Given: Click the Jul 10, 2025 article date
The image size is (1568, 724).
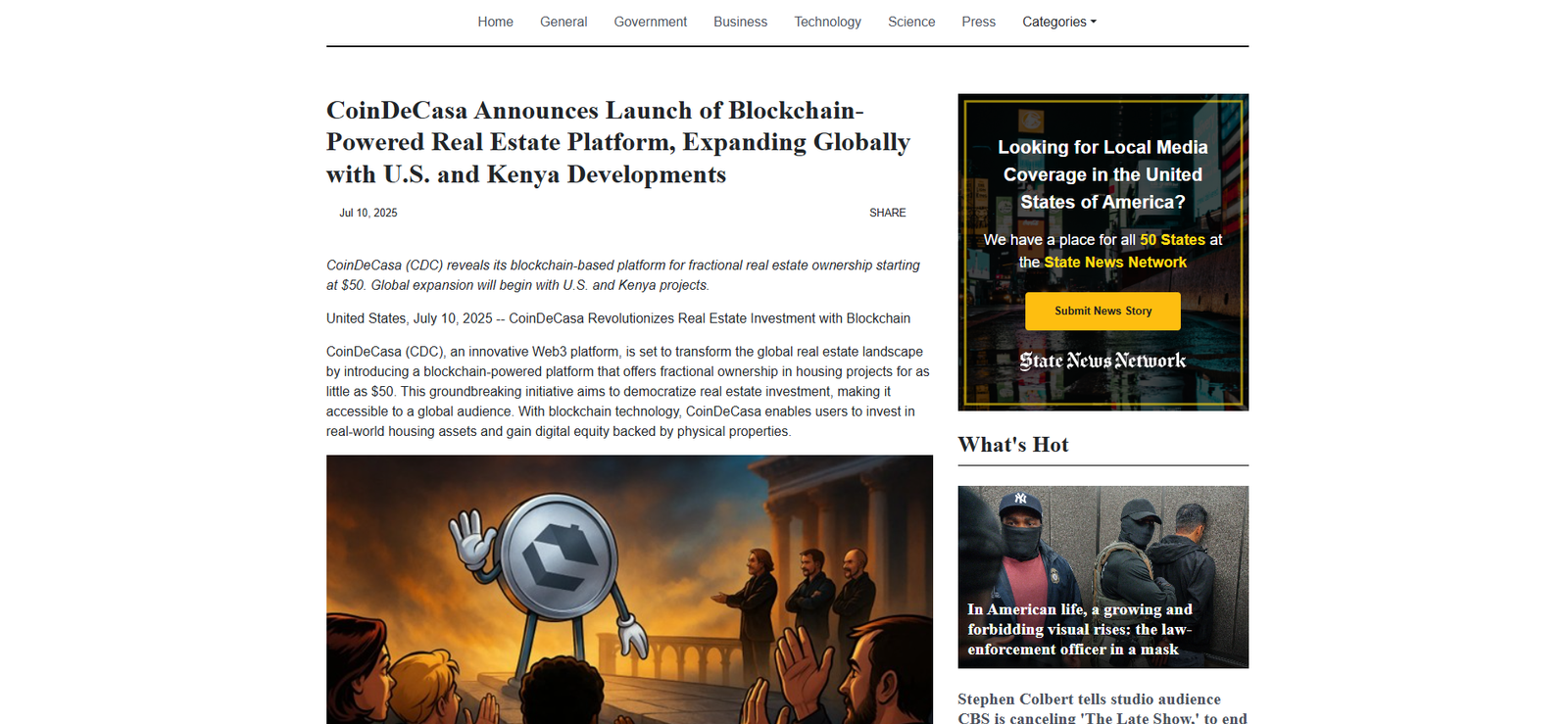Looking at the screenshot, I should (368, 213).
